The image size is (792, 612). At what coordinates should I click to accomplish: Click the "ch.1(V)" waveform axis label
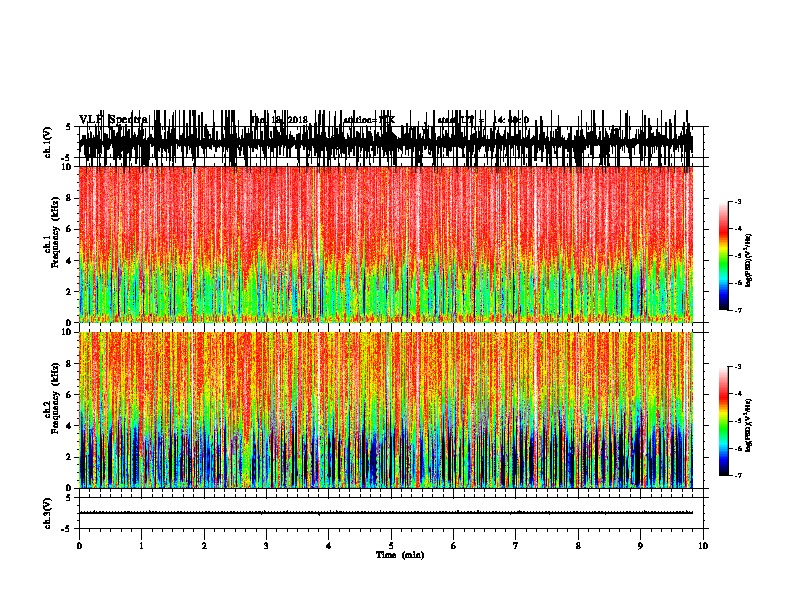47,142
